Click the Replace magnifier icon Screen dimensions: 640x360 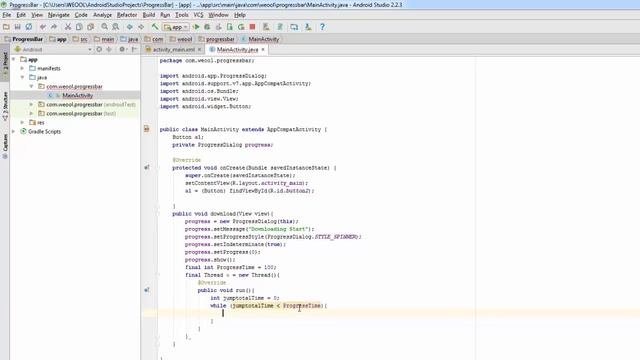[116, 27]
